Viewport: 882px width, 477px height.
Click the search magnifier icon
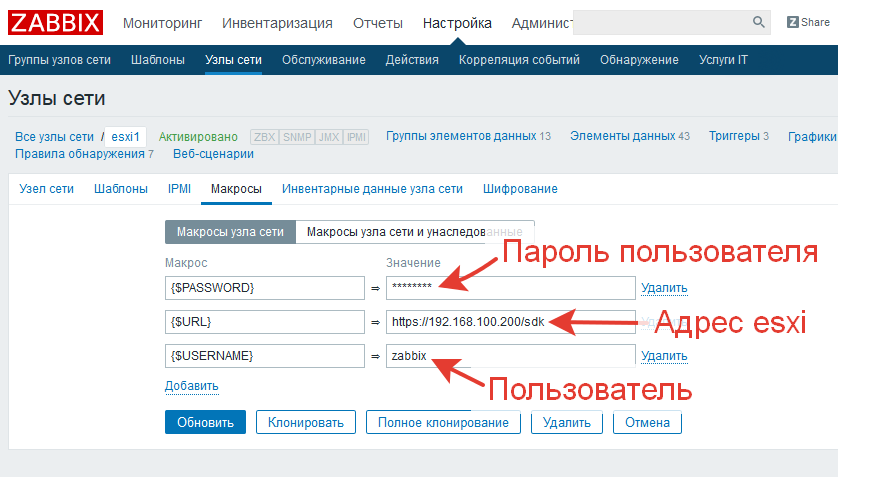(758, 22)
